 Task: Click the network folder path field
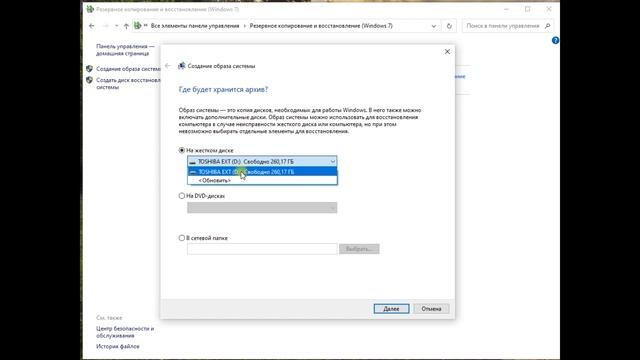262,249
